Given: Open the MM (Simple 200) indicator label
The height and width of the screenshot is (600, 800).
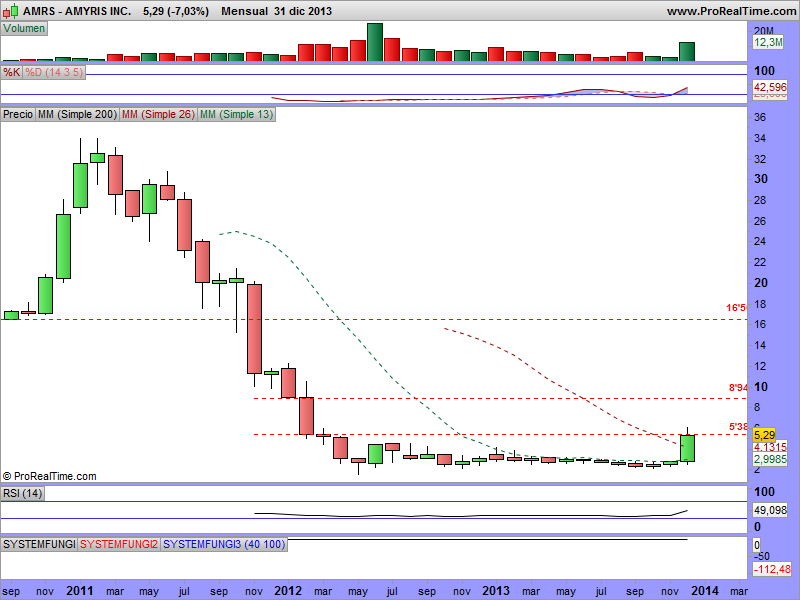Looking at the screenshot, I should 77,114.
